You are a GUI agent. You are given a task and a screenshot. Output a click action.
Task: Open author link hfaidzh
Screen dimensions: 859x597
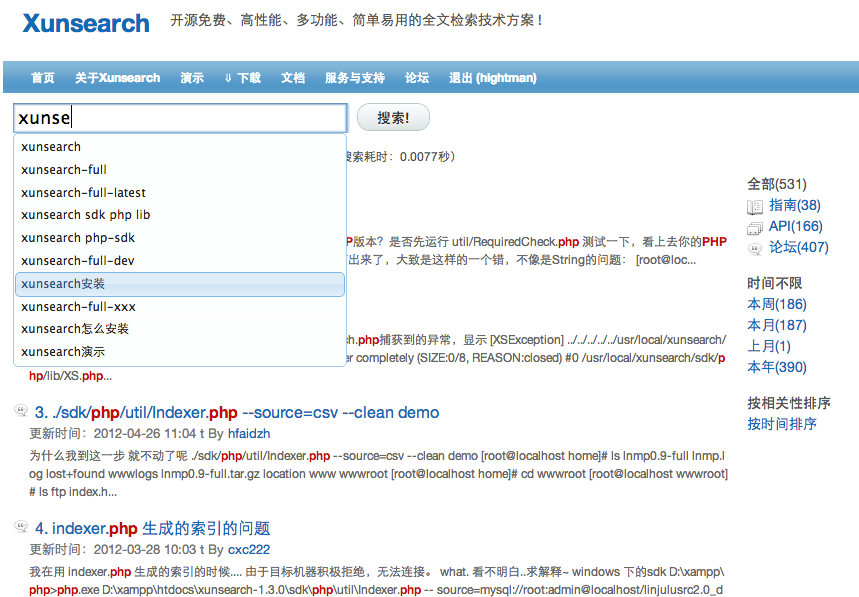click(249, 434)
